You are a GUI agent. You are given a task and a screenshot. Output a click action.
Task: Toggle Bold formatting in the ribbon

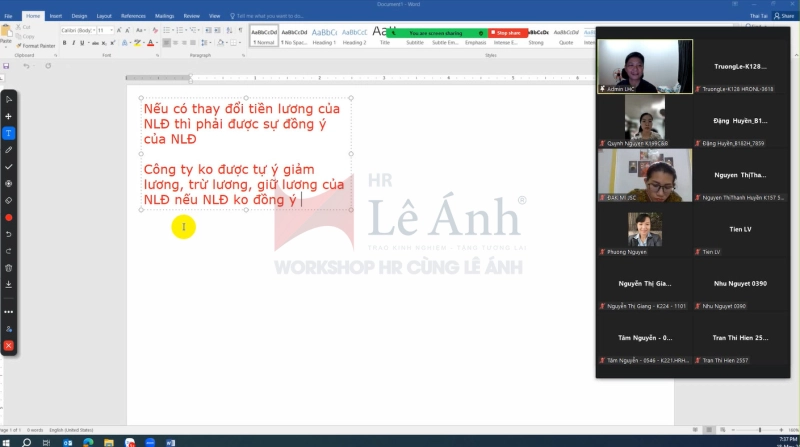pos(65,43)
